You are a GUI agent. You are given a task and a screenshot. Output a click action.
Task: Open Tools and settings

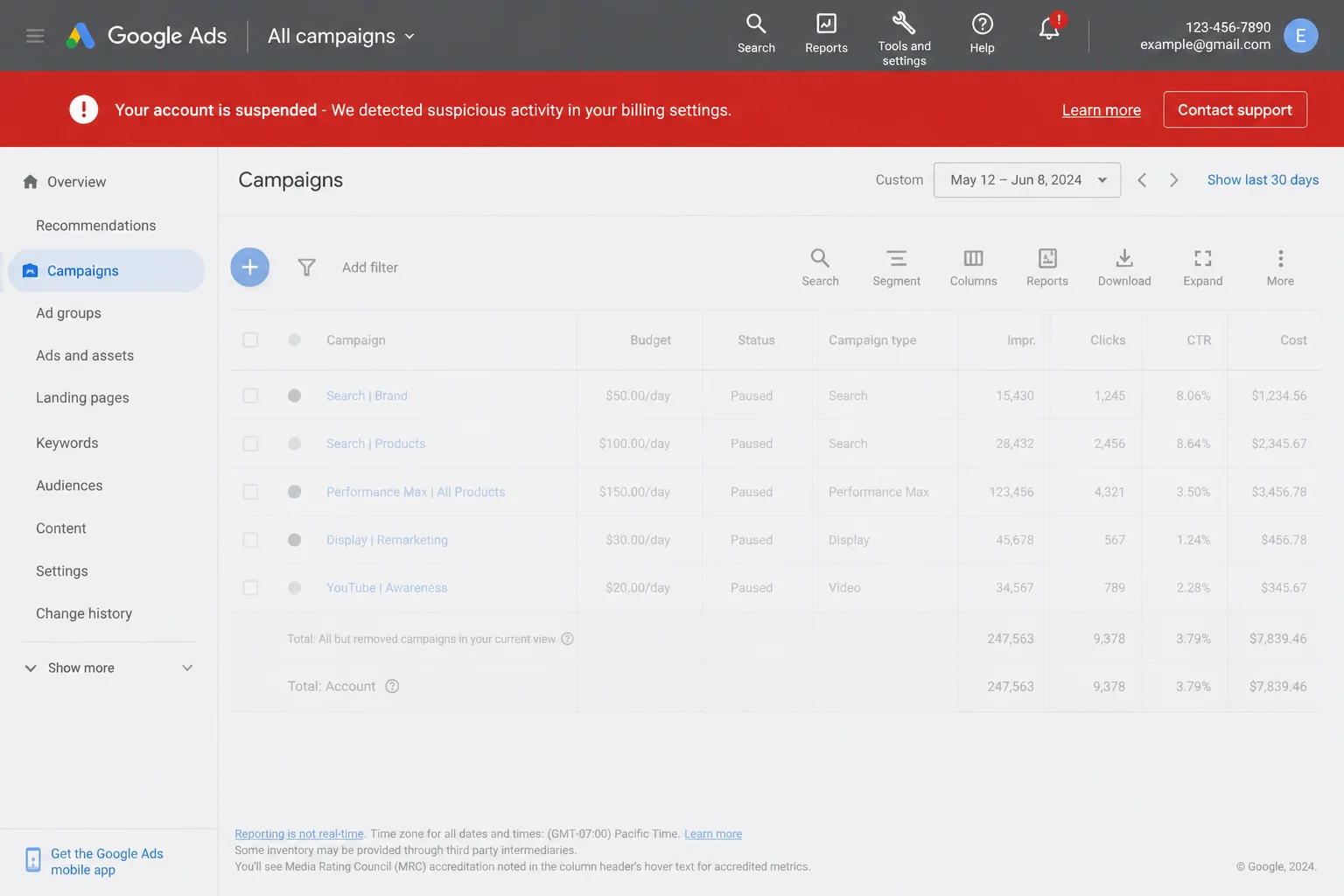click(904, 39)
